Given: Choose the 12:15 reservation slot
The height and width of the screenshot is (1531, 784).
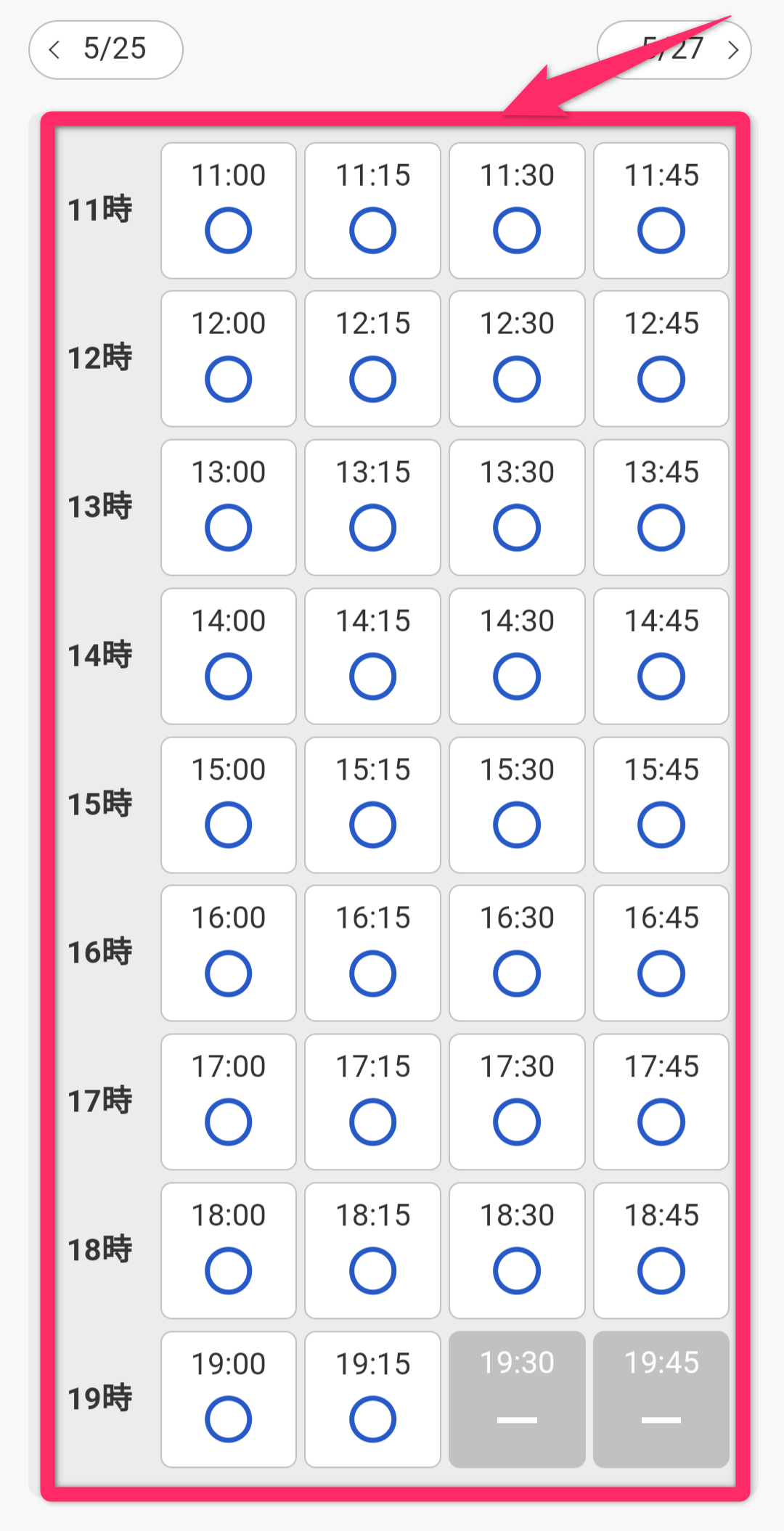Looking at the screenshot, I should point(372,359).
